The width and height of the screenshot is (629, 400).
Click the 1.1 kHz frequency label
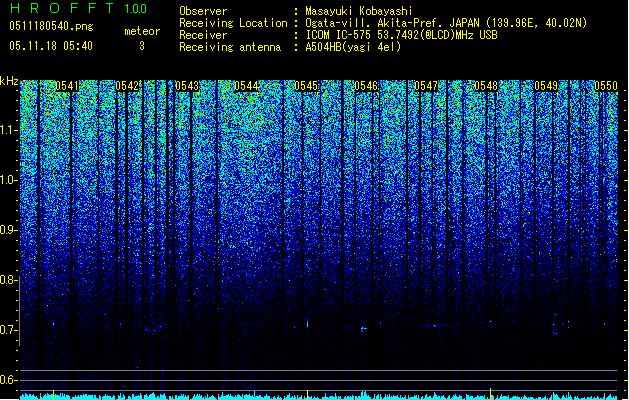coord(8,130)
